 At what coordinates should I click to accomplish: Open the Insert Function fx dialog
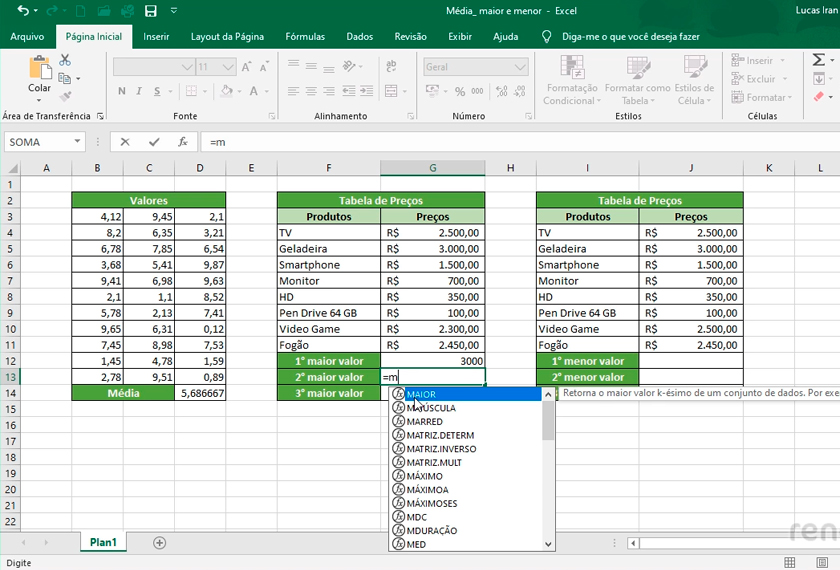click(x=182, y=142)
